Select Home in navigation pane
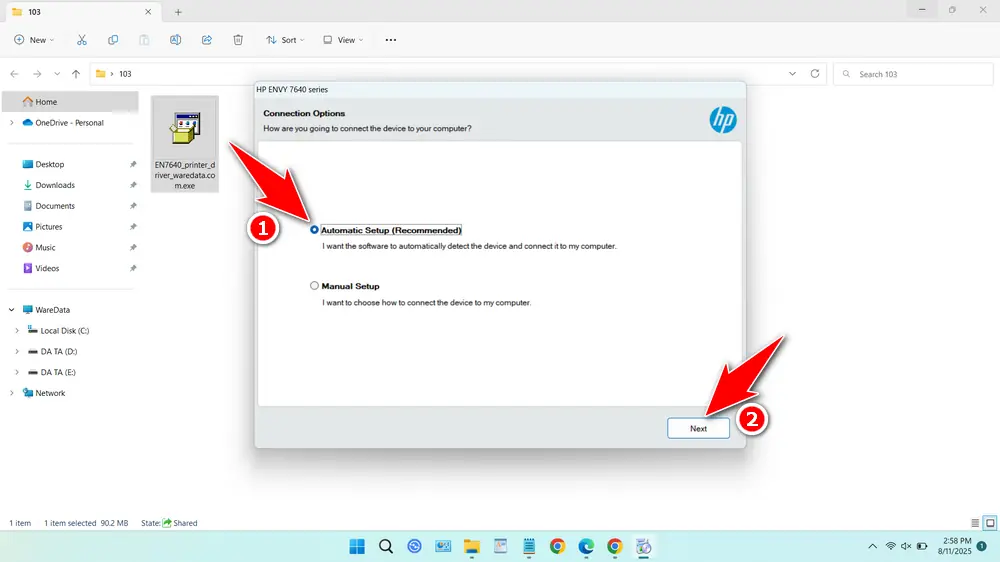Viewport: 1000px width, 562px height. click(70, 101)
